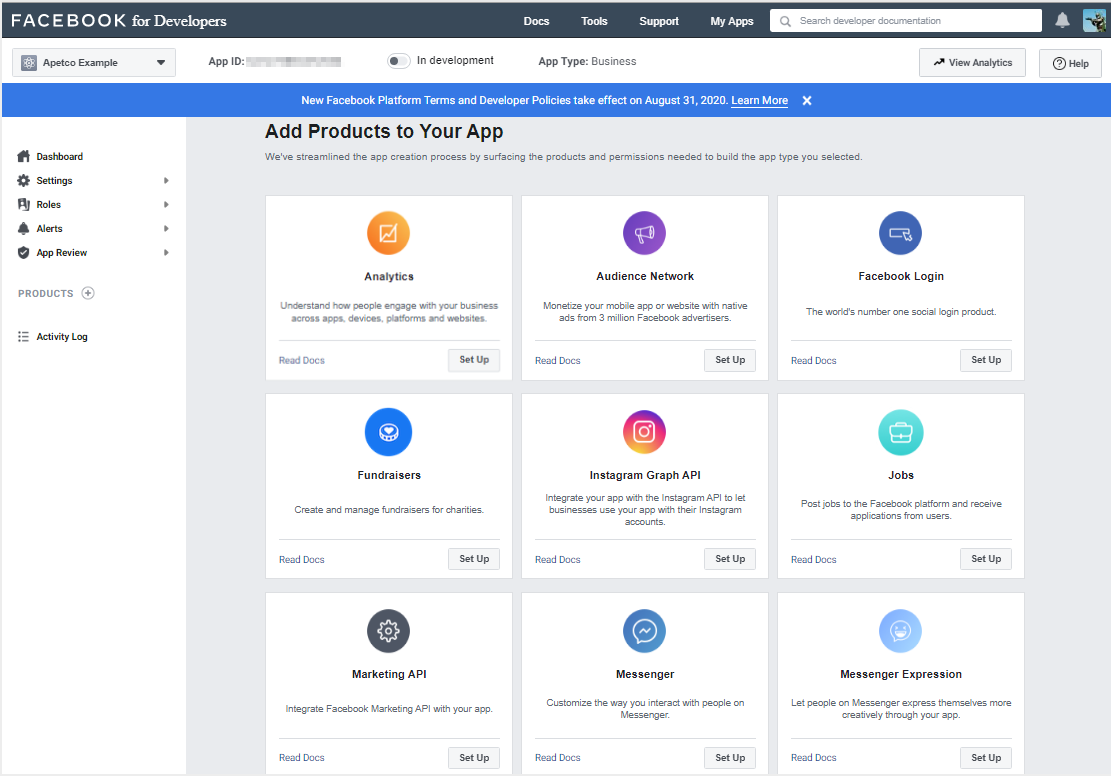The width and height of the screenshot is (1111, 776).
Task: Click the orange Analytics product icon
Action: point(388,233)
